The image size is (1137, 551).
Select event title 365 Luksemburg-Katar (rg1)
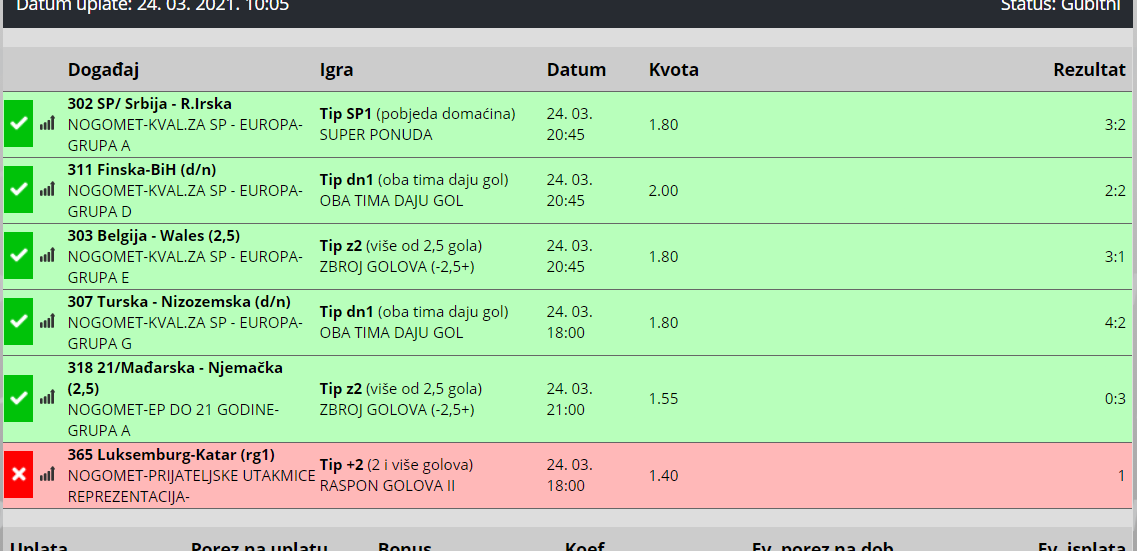click(x=171, y=455)
